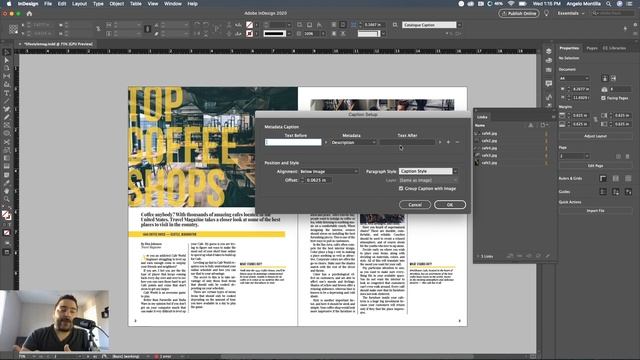Image resolution: width=640 pixels, height=360 pixels.
Task: Click the Edit Original pencil icon in Links panel
Action: [x=547, y=256]
